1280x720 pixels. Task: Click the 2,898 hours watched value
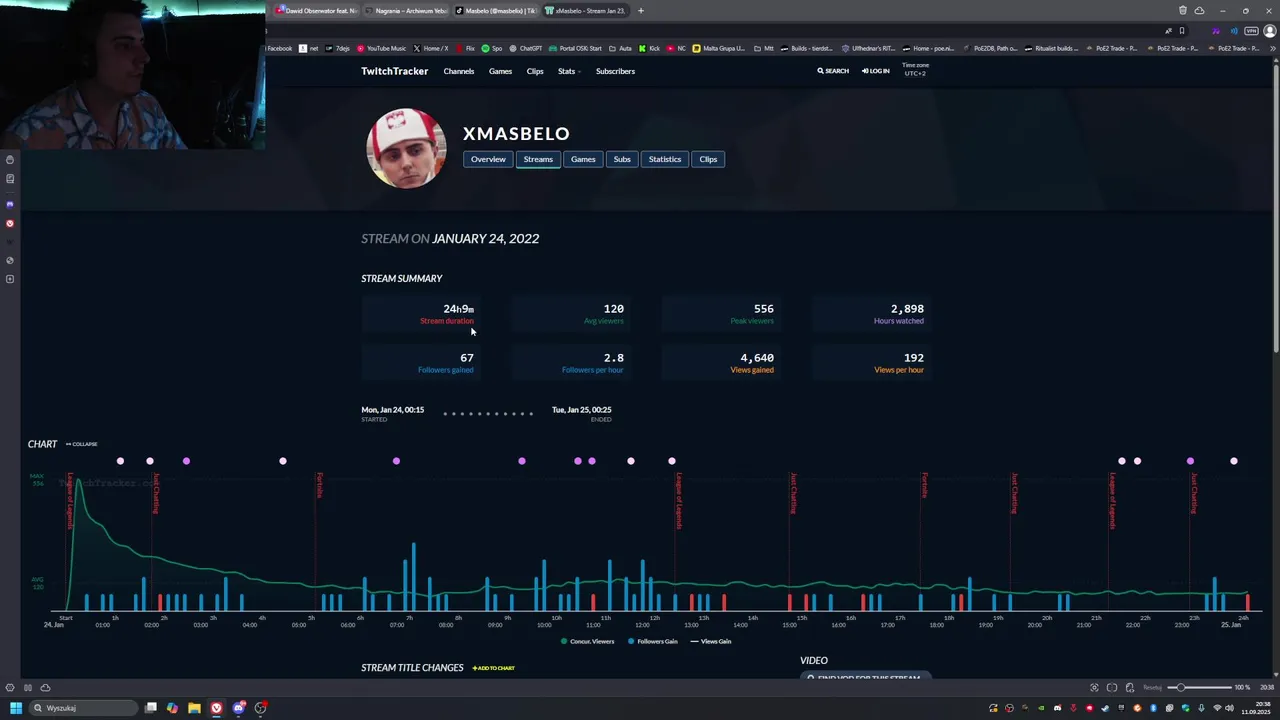[x=907, y=309]
